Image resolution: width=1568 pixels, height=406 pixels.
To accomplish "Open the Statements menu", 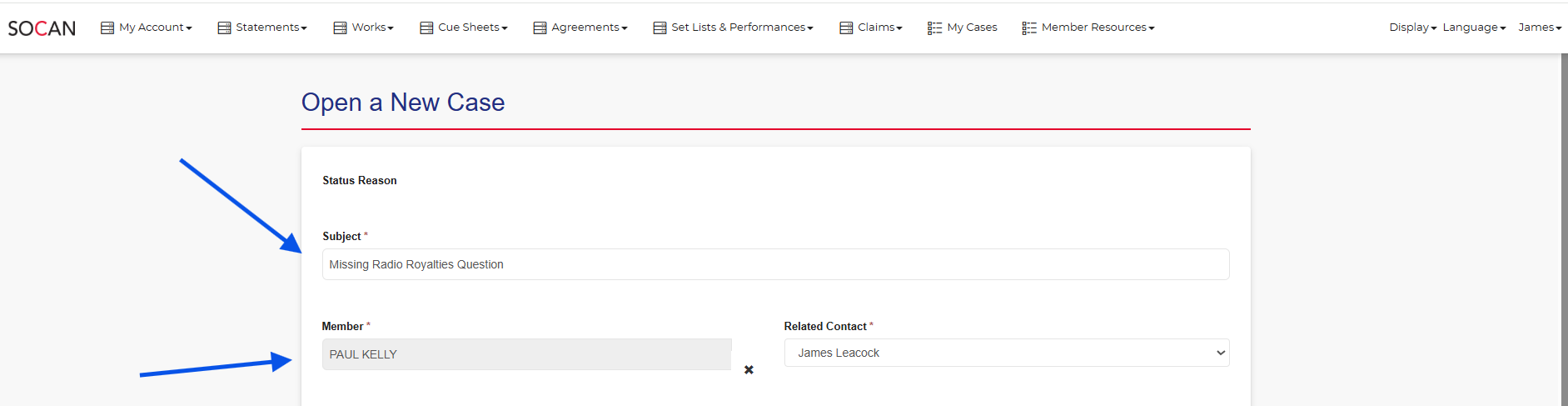I will [x=271, y=28].
